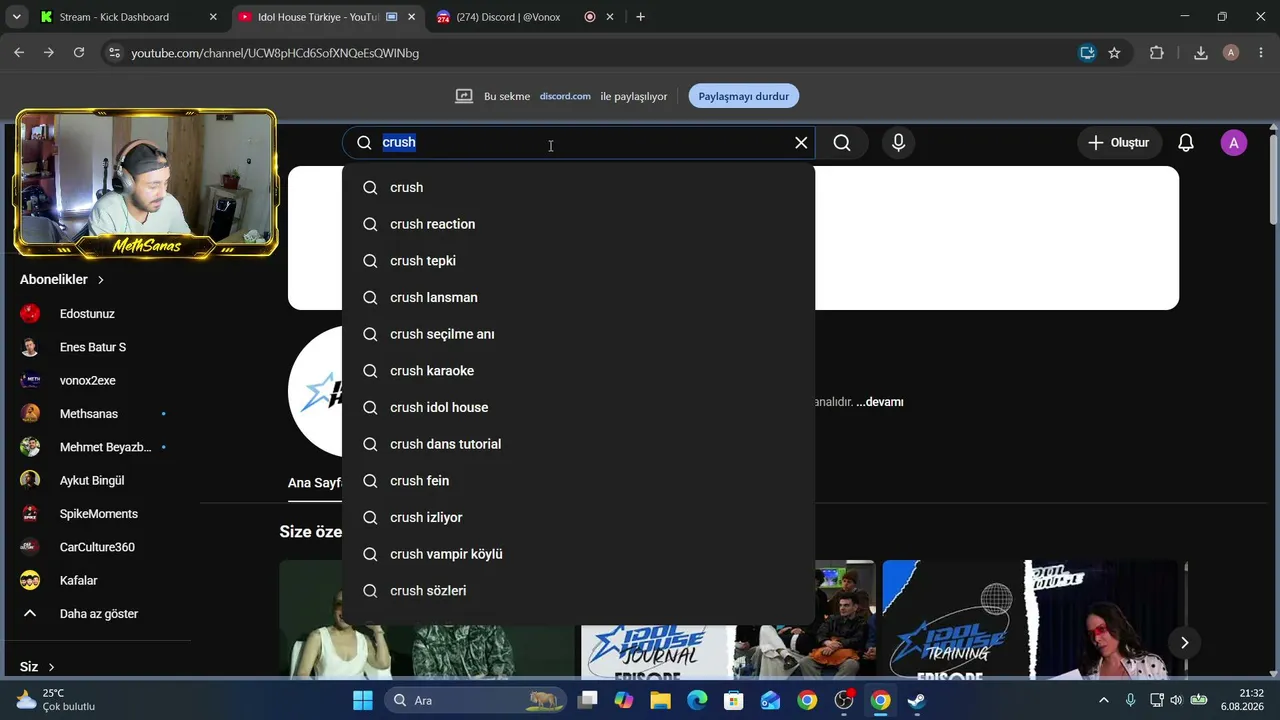Screen dimensions: 1280x720
Task: Launch Copilot from the taskbar
Action: [x=624, y=700]
